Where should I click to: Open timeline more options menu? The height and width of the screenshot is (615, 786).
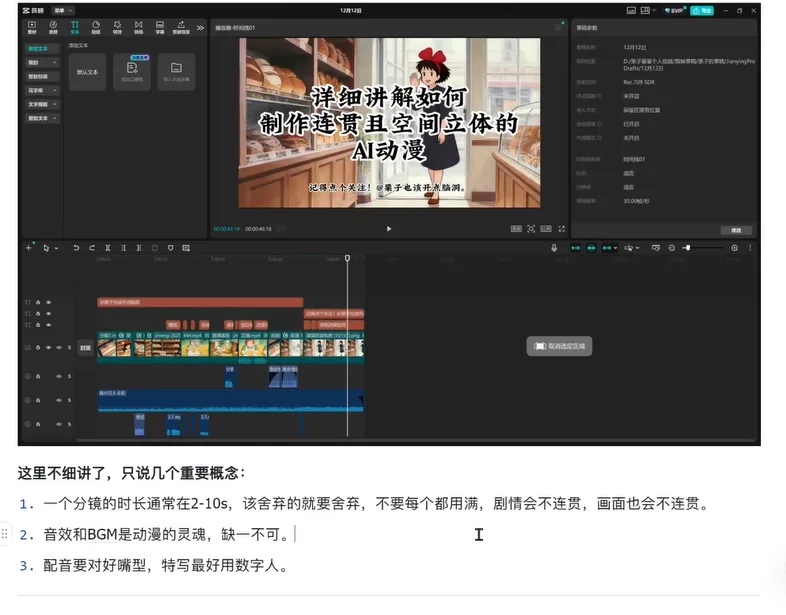(x=750, y=248)
